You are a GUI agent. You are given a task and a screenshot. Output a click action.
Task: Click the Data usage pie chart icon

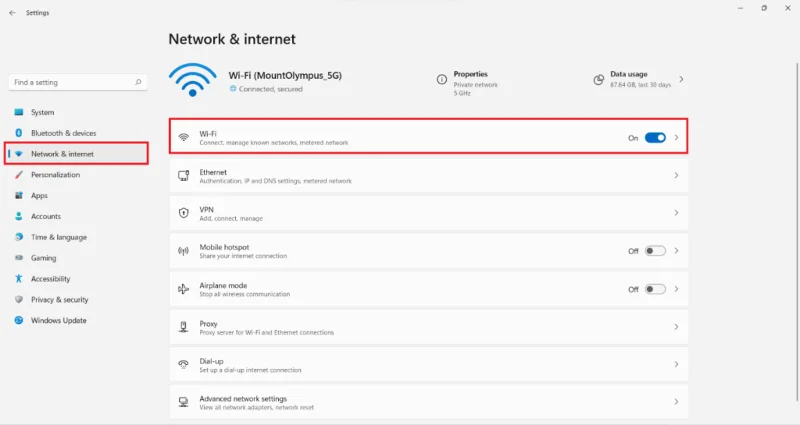click(598, 80)
